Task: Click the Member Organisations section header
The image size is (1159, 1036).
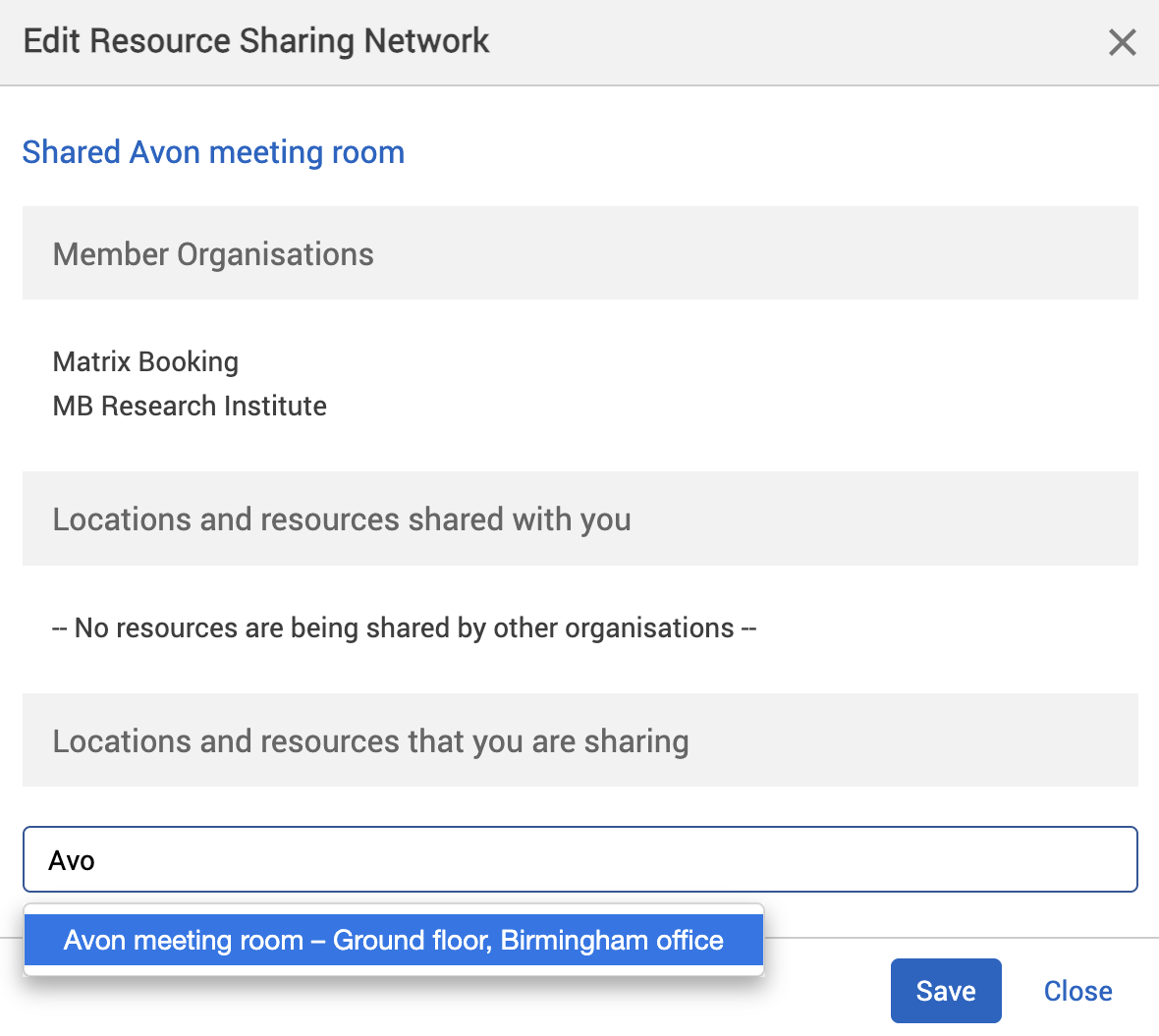Action: click(213, 253)
